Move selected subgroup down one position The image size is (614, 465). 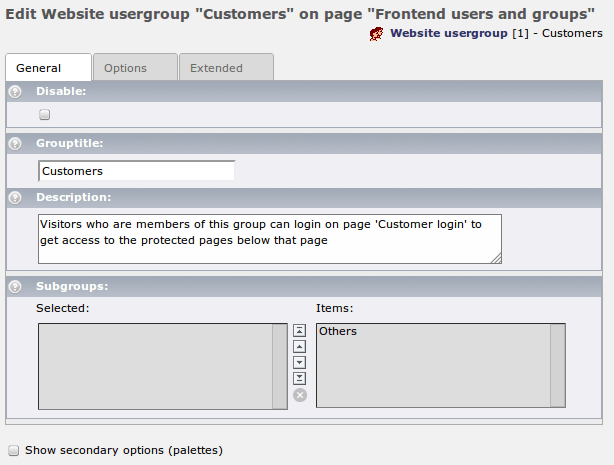[x=299, y=362]
